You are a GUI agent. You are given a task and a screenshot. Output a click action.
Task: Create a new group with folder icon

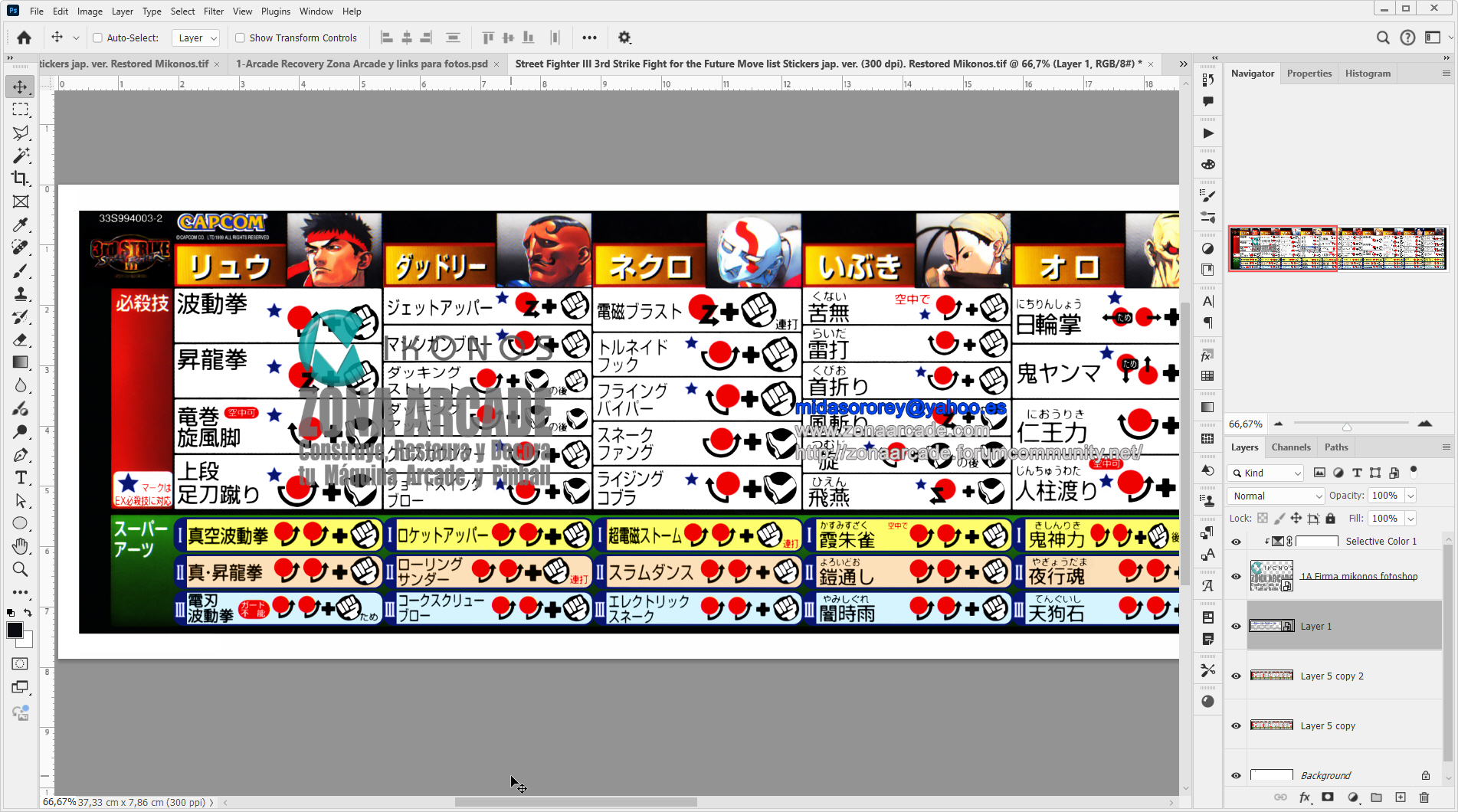[x=1377, y=797]
